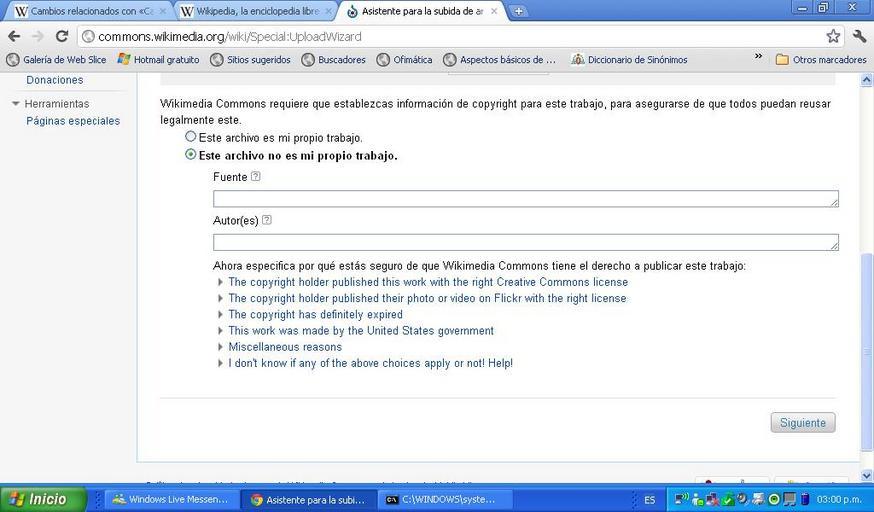Bookmark page with the star icon
874x512 pixels.
833,36
